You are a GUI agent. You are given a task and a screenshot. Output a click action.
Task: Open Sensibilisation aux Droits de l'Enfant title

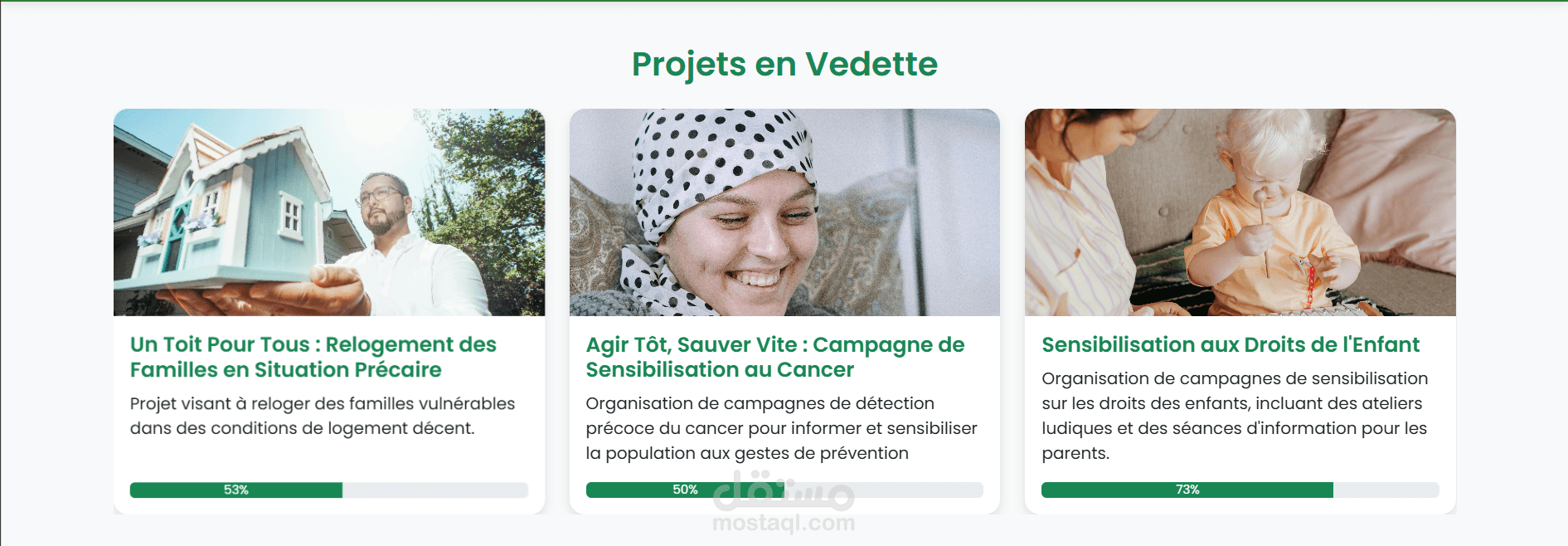[1231, 344]
